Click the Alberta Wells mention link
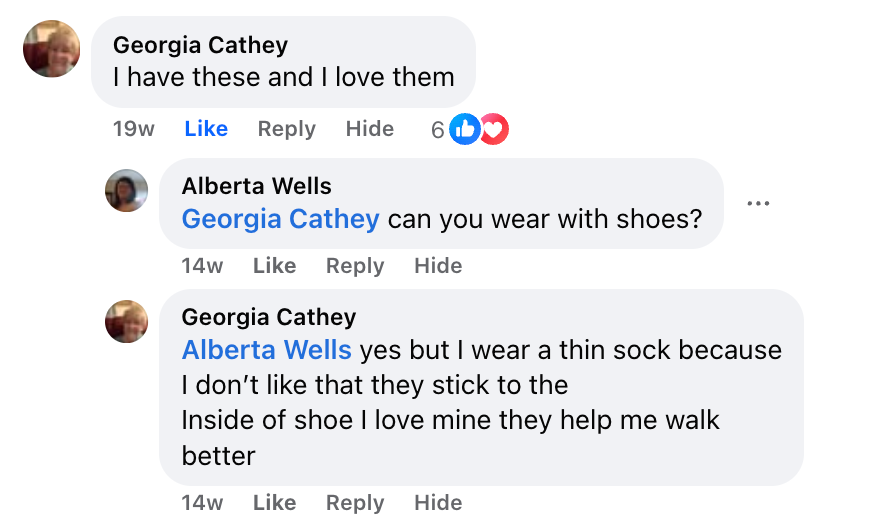882x520 pixels. point(266,350)
